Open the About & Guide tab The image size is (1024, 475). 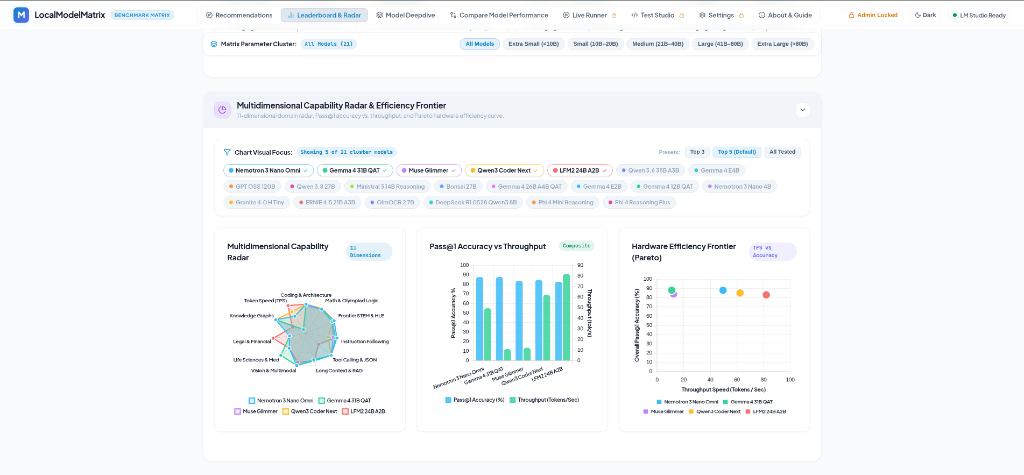pyautogui.click(x=785, y=15)
